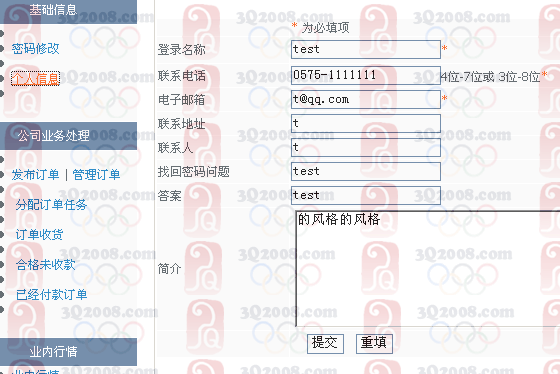Click the 联系电话 phone input field
The width and height of the screenshot is (560, 374).
pyautogui.click(x=366, y=75)
